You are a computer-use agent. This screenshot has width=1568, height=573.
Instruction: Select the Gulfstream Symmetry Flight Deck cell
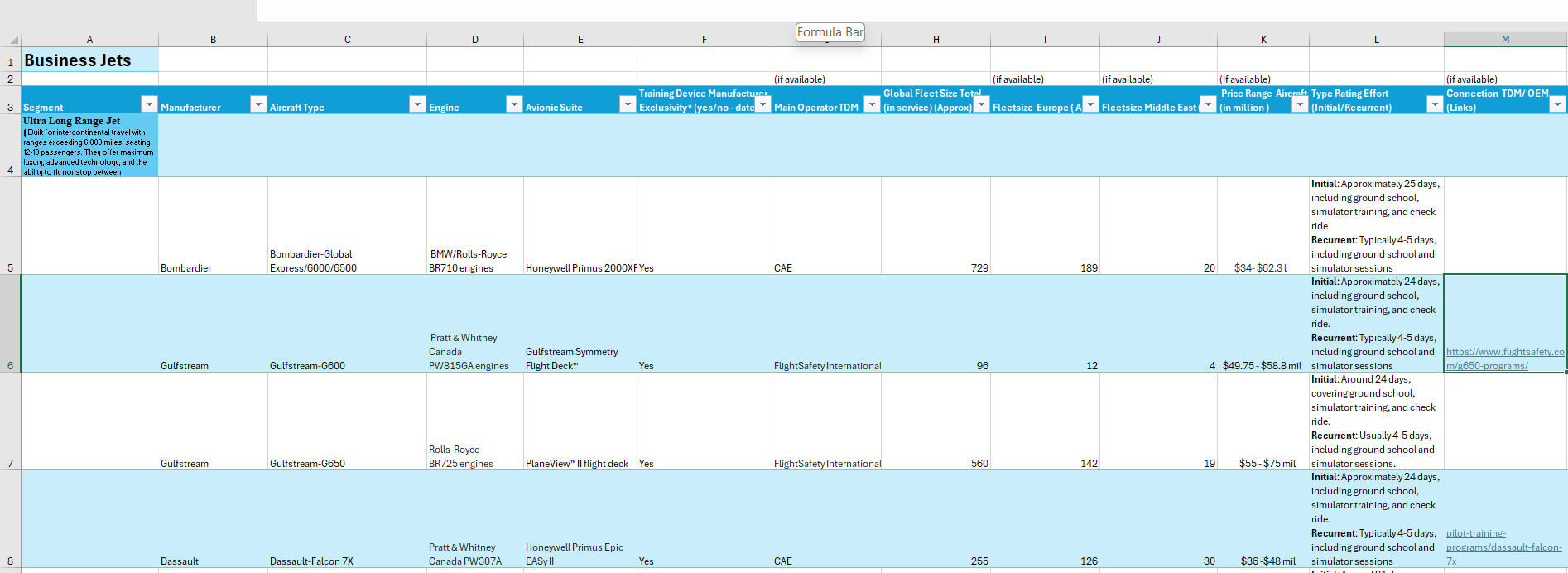[x=580, y=324]
